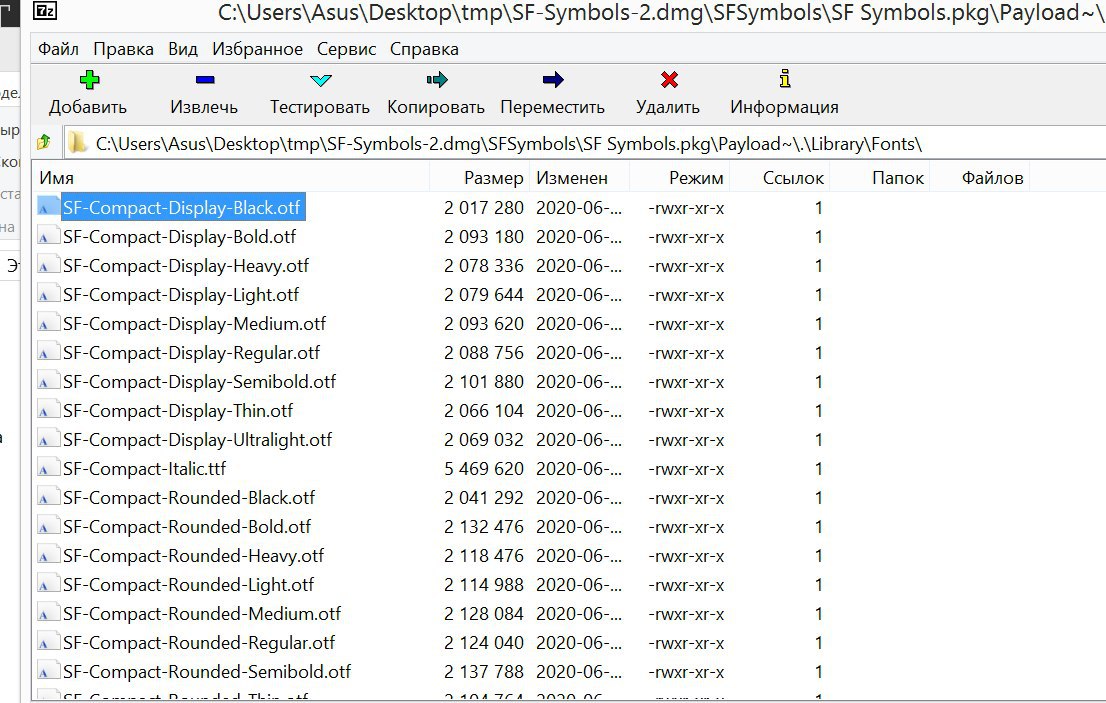Select SF-Compact-Italic.ttf file
The height and width of the screenshot is (703, 1106).
point(144,469)
